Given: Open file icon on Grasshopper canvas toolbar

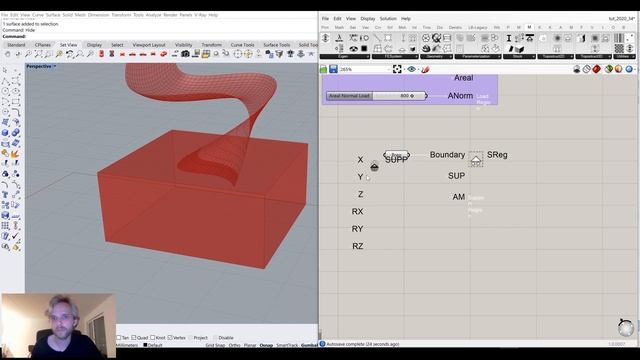Looking at the screenshot, I should [x=324, y=69].
